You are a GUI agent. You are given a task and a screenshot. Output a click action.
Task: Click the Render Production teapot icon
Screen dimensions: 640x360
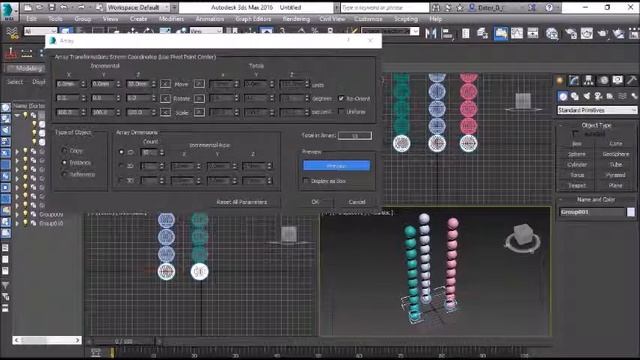coord(602,33)
